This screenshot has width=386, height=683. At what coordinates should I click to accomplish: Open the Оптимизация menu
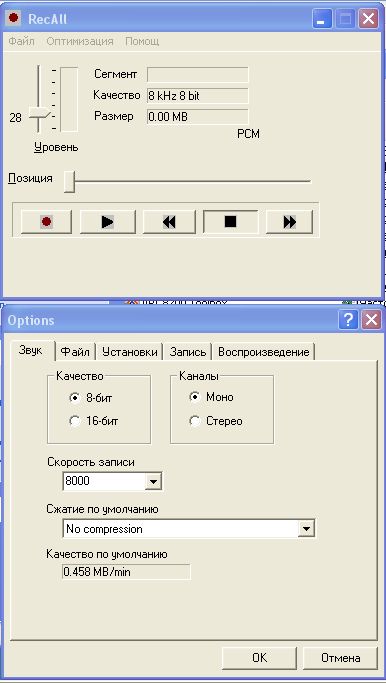coord(80,41)
